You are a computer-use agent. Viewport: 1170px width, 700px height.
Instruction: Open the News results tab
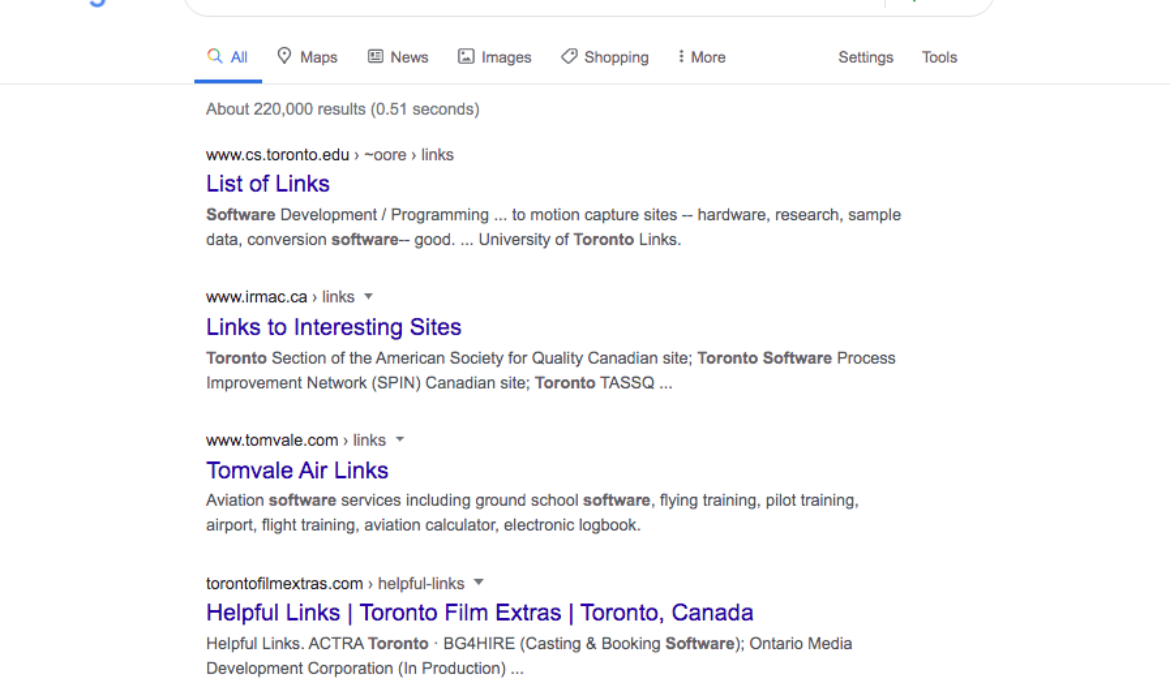(398, 57)
